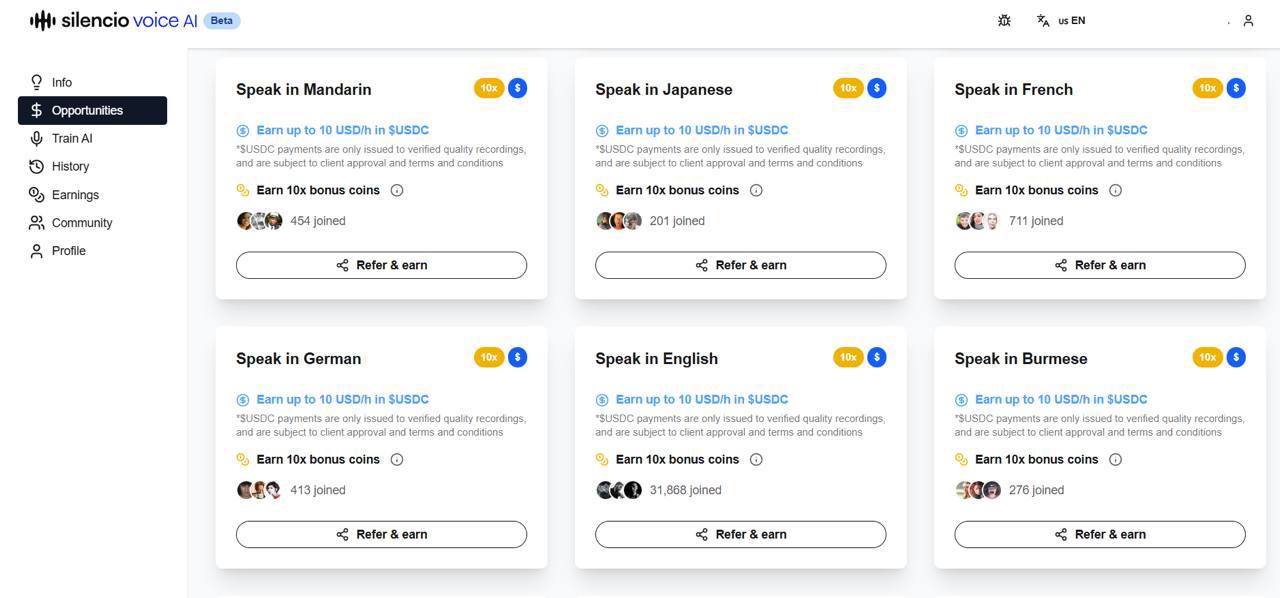Click the info icon on Mandarin bonus coins
Screen dimensions: 1280x598
(397, 190)
